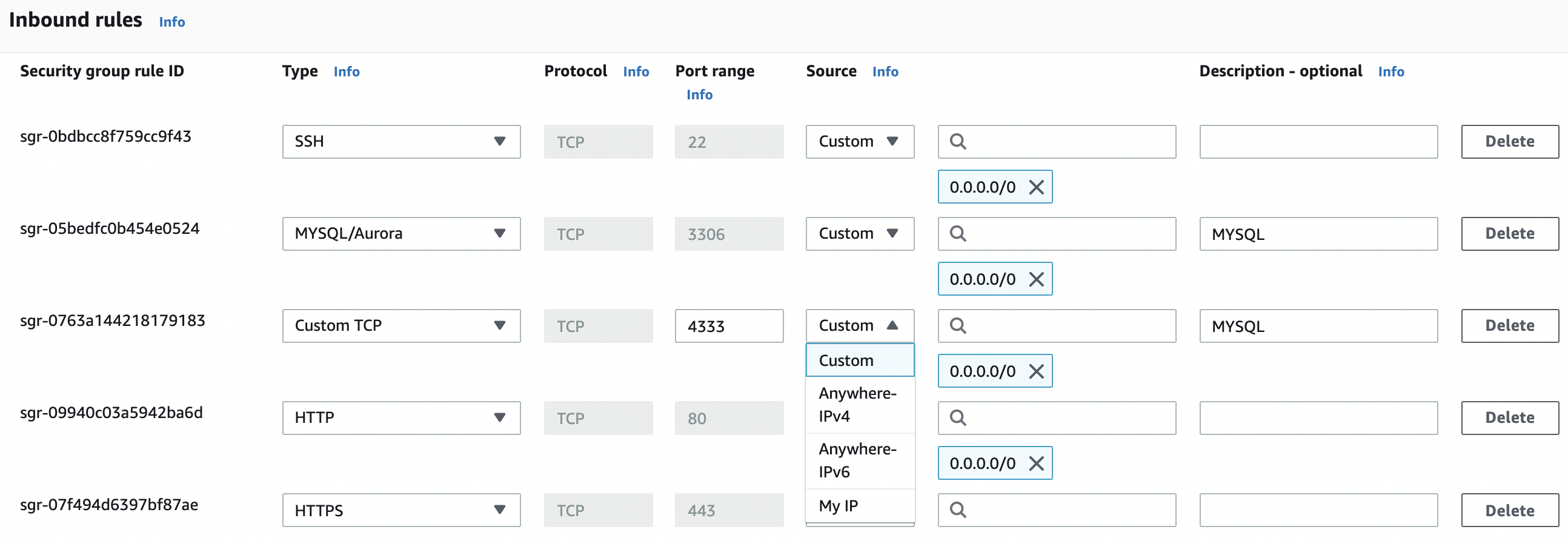Open Info link beside Protocol column
The image size is (1568, 538).
pos(636,72)
